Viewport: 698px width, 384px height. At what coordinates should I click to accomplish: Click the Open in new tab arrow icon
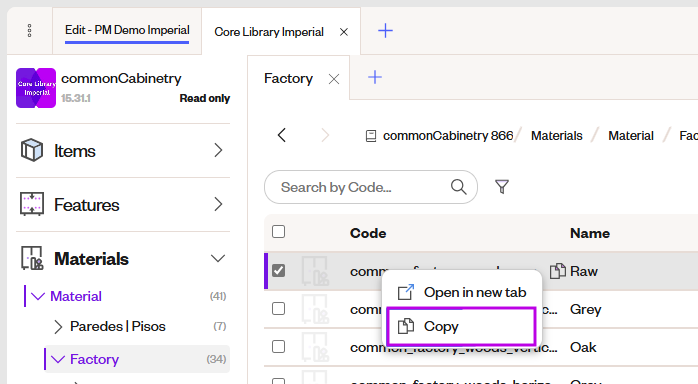(x=406, y=292)
